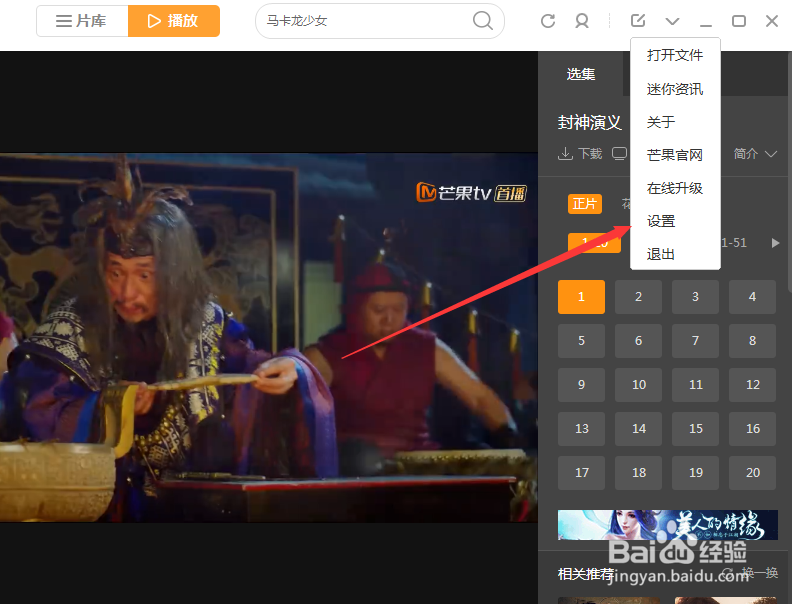Maximize the player window
Screen dimensions: 792x604
click(739, 21)
